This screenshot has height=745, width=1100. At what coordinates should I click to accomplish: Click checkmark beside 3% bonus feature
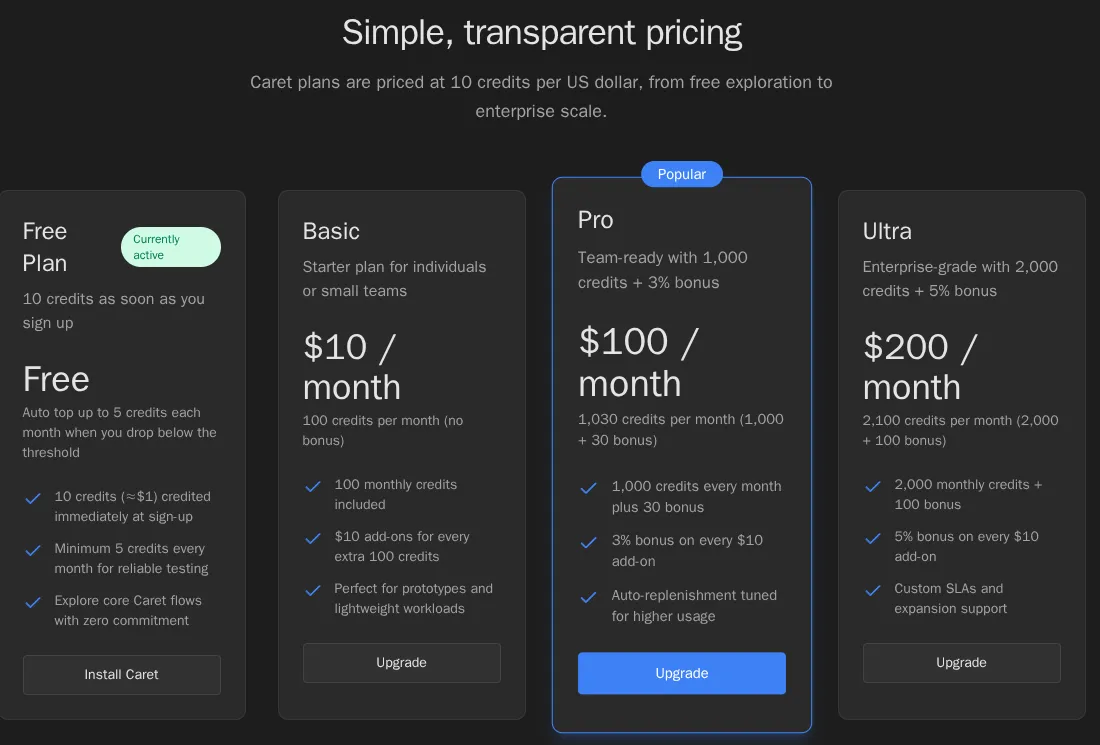[x=589, y=542]
